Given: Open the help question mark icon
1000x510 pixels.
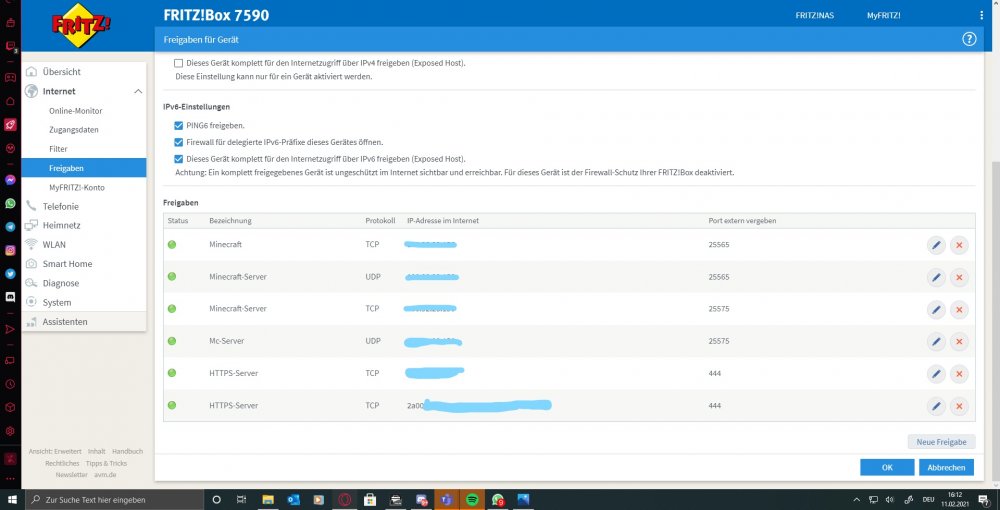Looking at the screenshot, I should coord(969,40).
